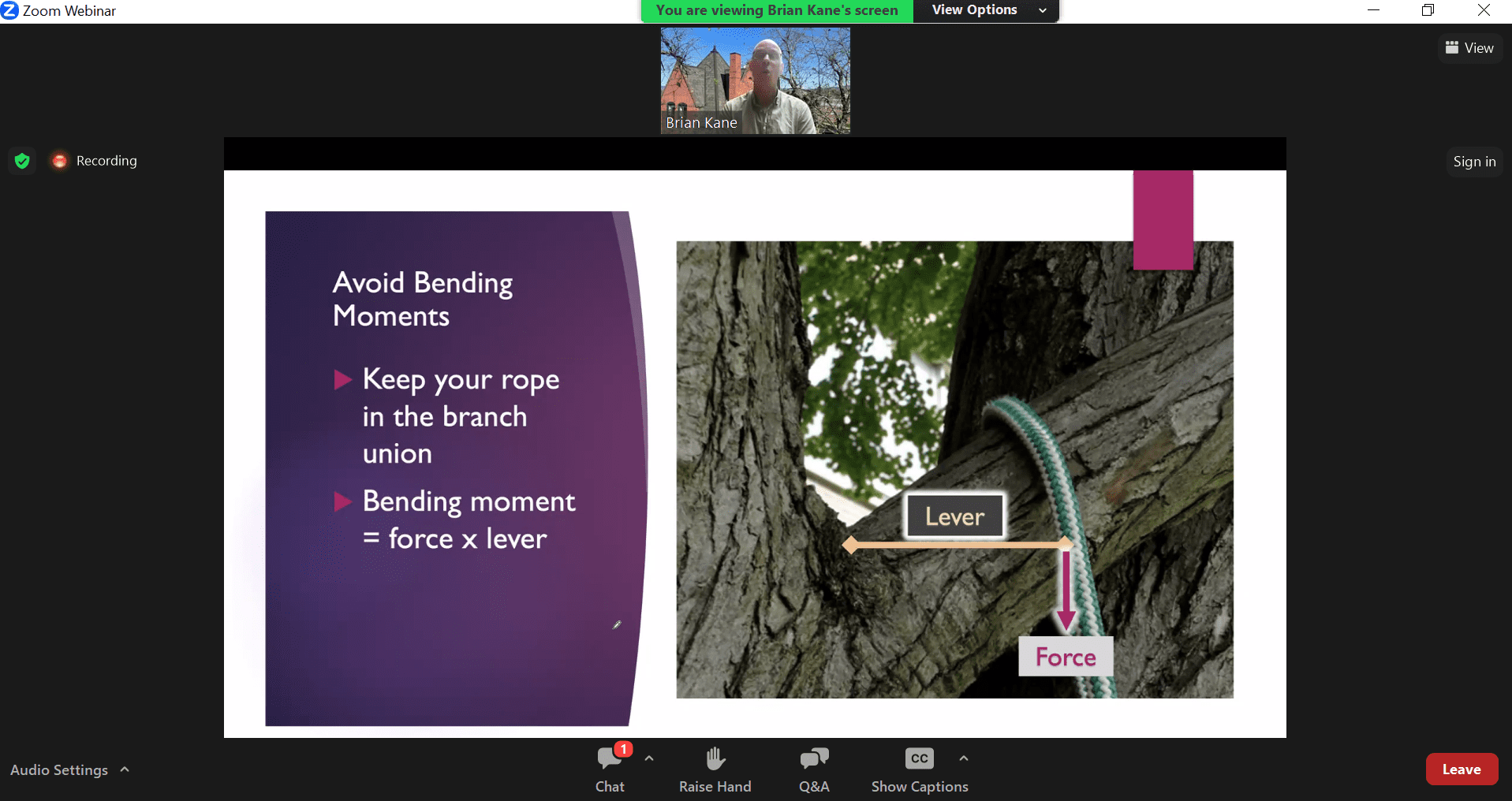Close the Zoom Webinar window
The width and height of the screenshot is (1512, 801).
pos(1484,10)
